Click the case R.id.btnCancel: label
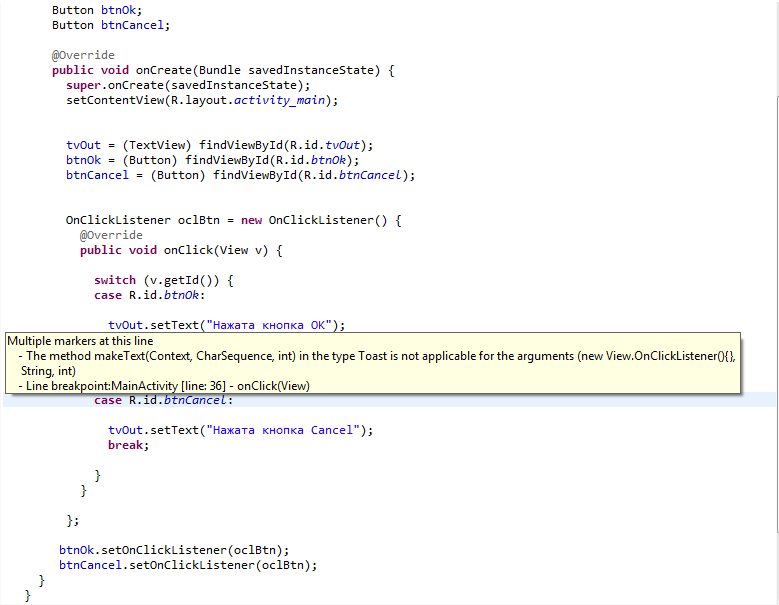Screen dimensions: 779x605 point(163,400)
